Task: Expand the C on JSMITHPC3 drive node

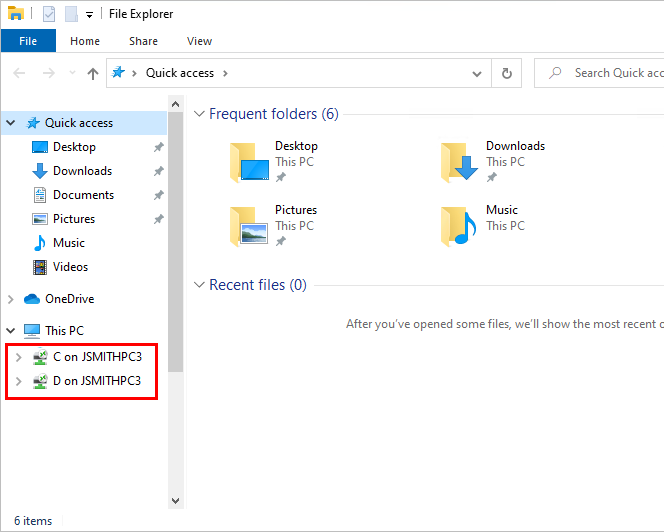Action: [x=18, y=357]
